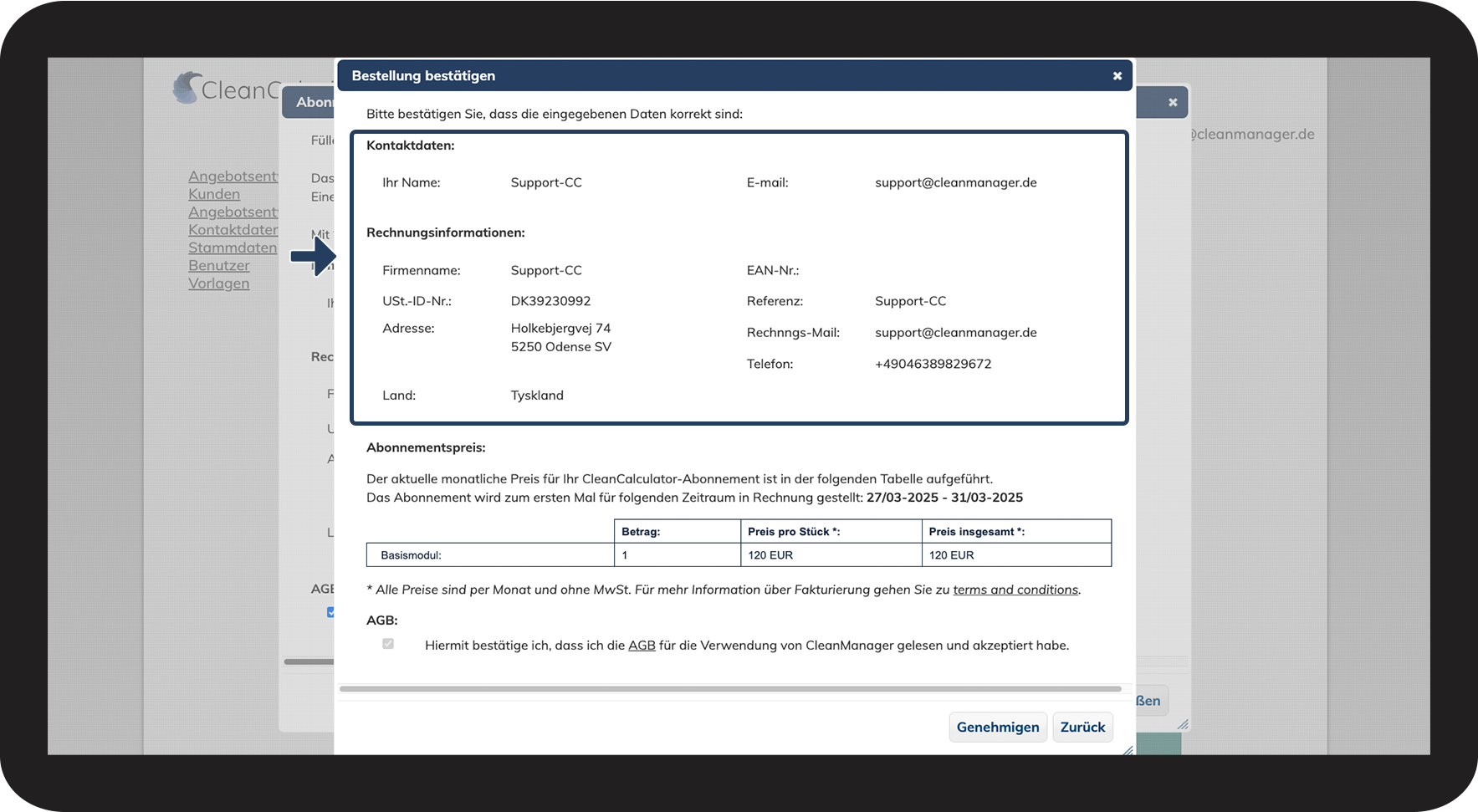Open the Vorlagen sidebar link
This screenshot has width=1478, height=812.
[219, 283]
